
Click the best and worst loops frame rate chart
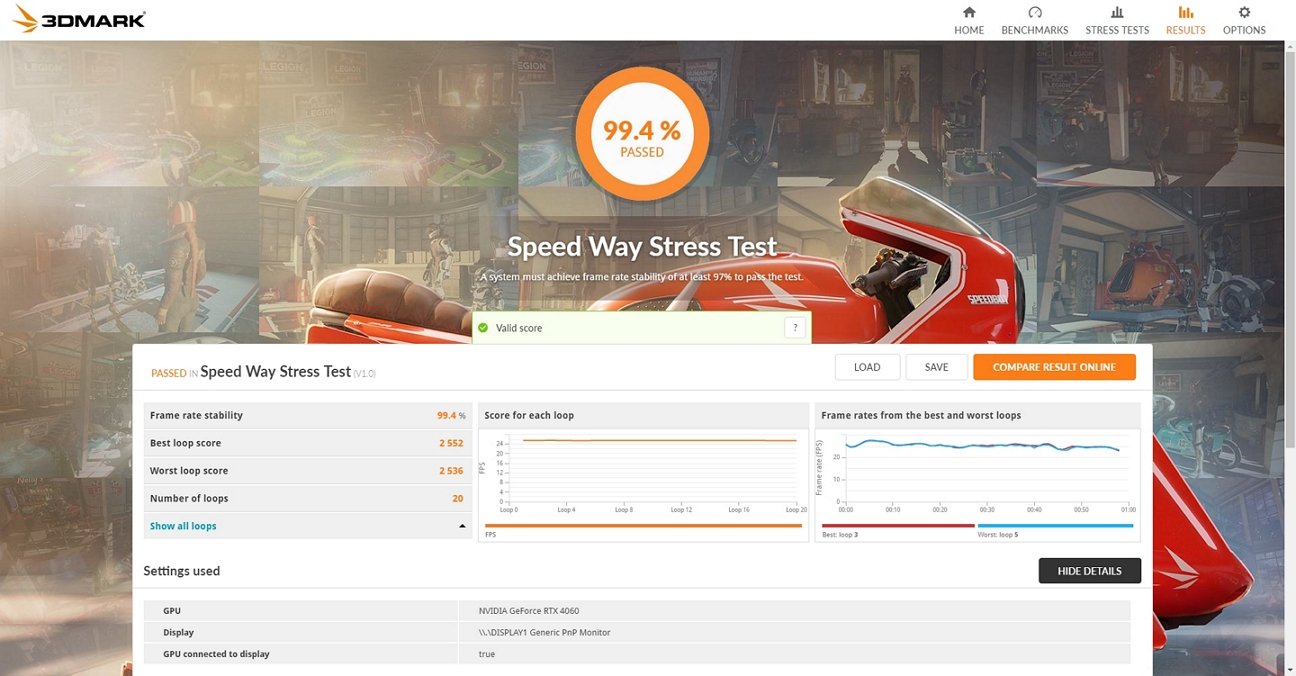click(x=978, y=485)
